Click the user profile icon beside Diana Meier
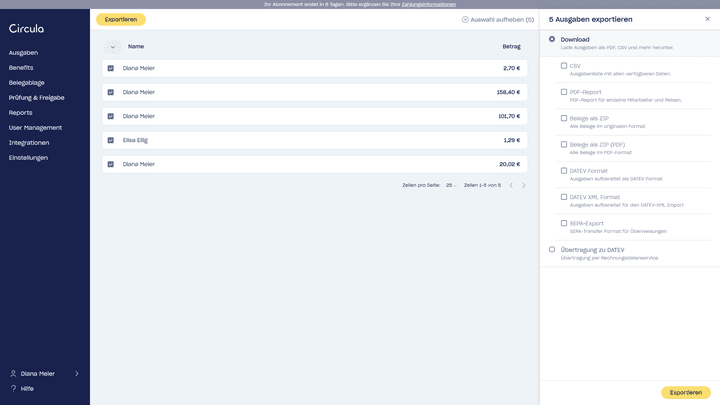Screen dimensions: 720x405 13,373
